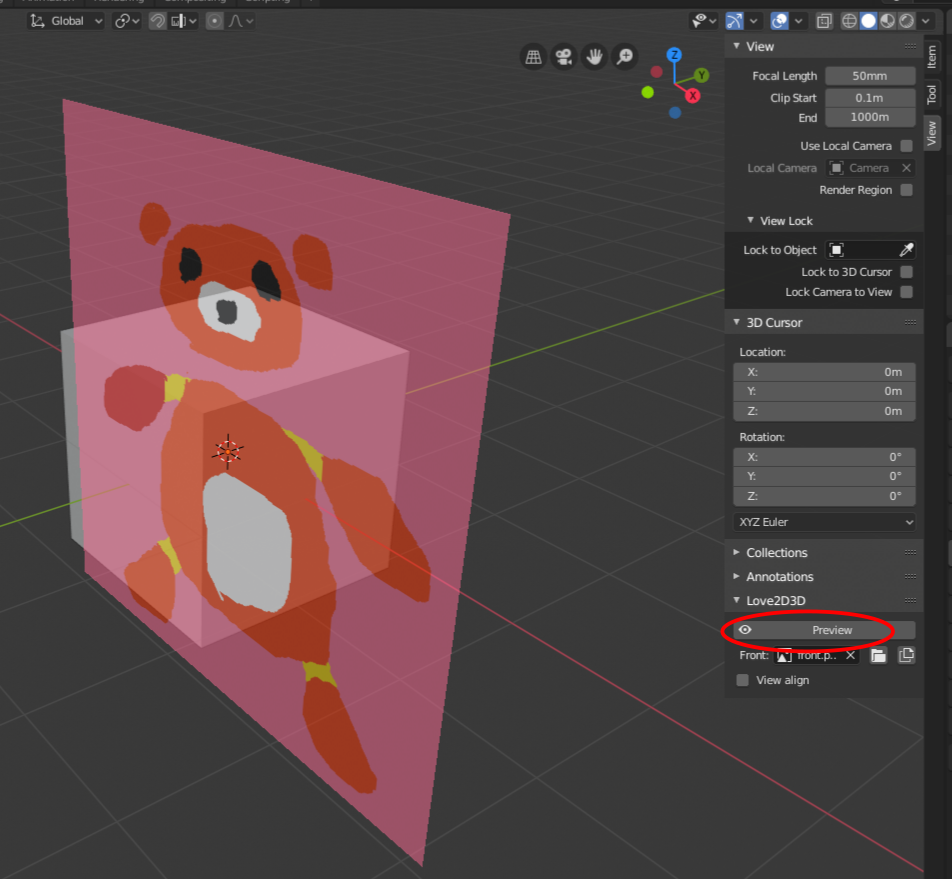Enable Lock Camera to View checkbox
952x879 pixels.
point(906,292)
